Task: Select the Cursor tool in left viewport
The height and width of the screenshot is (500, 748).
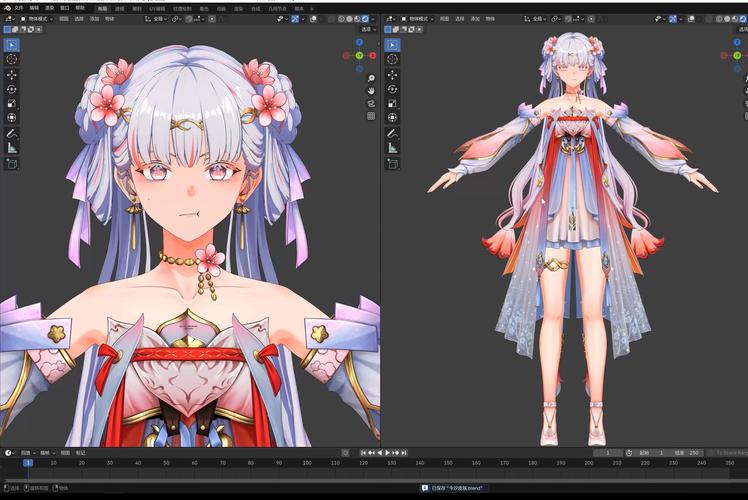Action: tap(11, 59)
